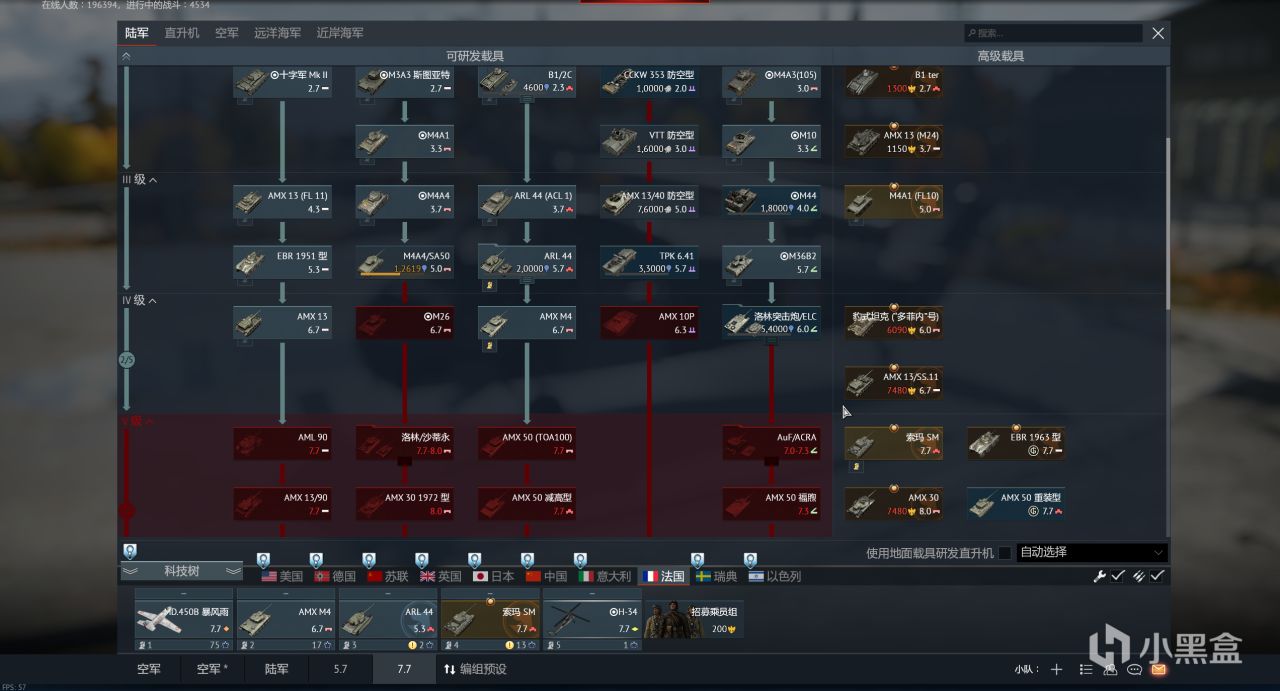Screen dimensions: 1280x691
Task: Toggle the checkbox next to wrench icon
Action: (1118, 576)
